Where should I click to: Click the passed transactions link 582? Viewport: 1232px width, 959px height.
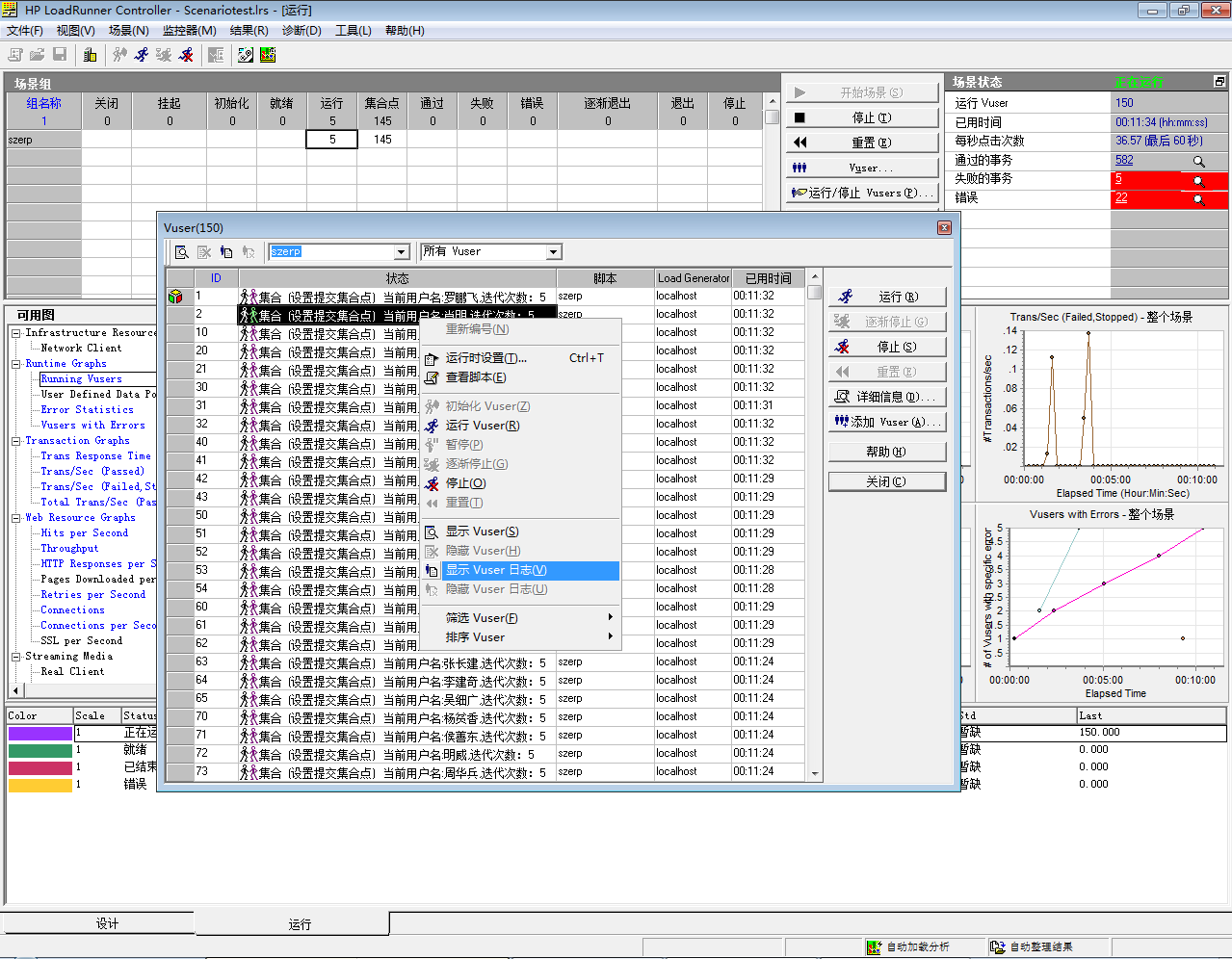1124,161
